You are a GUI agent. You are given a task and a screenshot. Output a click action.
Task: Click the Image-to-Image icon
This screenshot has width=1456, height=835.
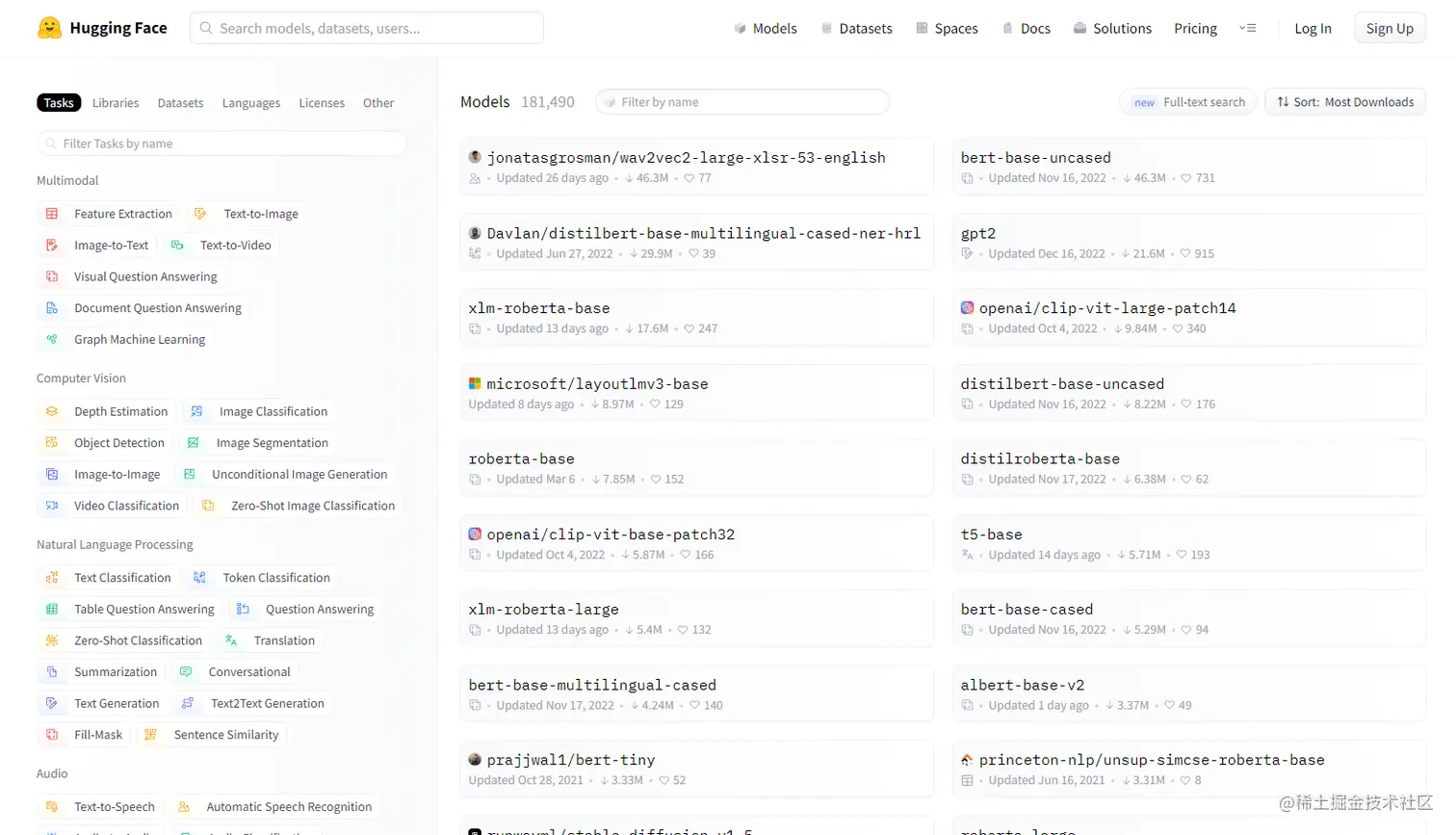52,474
